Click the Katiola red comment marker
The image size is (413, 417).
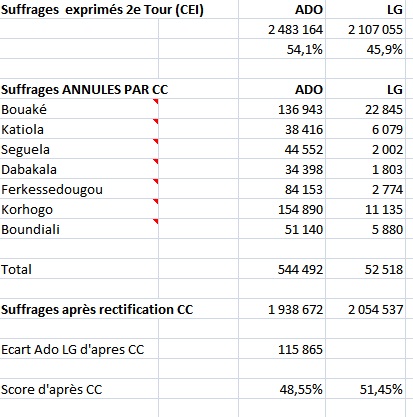pyautogui.click(x=155, y=121)
